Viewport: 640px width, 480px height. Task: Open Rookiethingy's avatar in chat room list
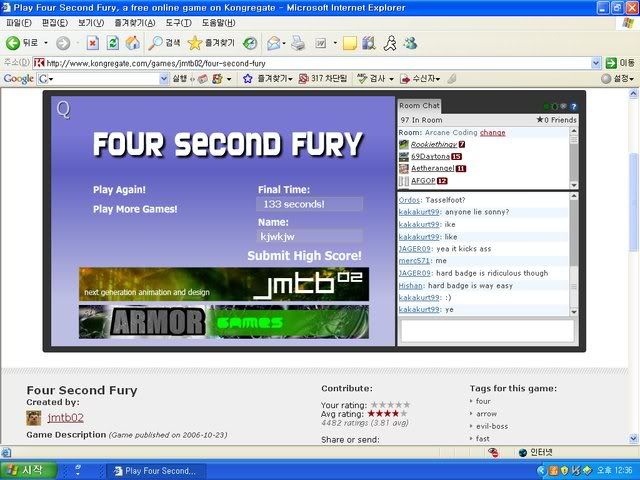[x=404, y=144]
